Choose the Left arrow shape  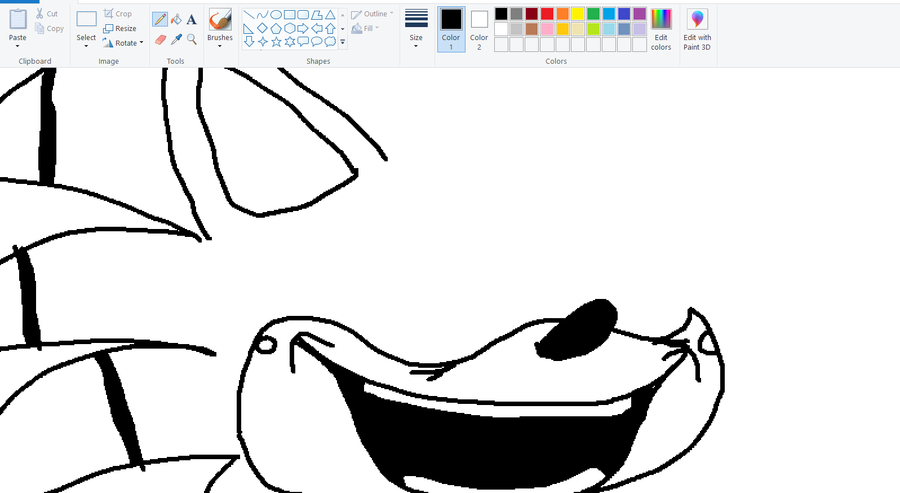click(316, 28)
